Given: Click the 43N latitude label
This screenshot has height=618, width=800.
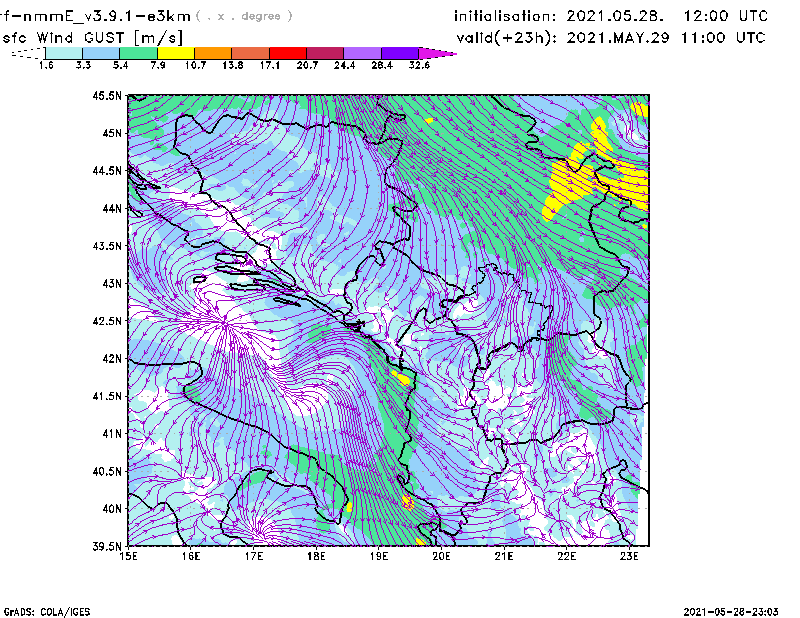Looking at the screenshot, I should click(112, 283).
